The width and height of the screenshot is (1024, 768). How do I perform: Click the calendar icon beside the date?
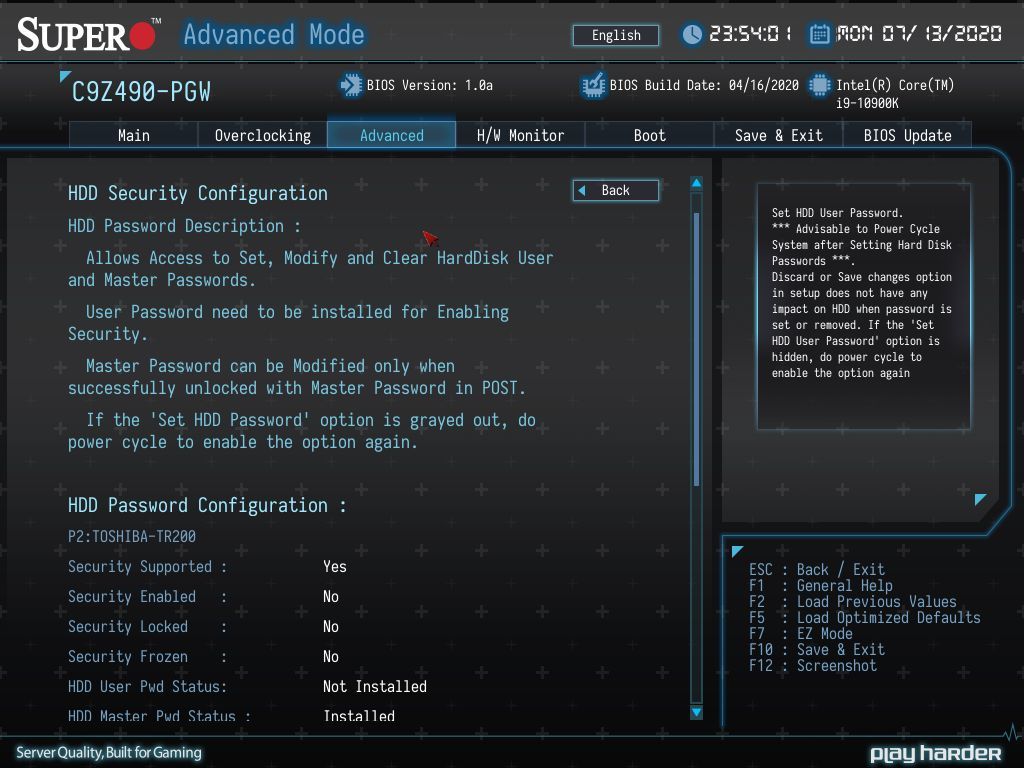[x=820, y=34]
